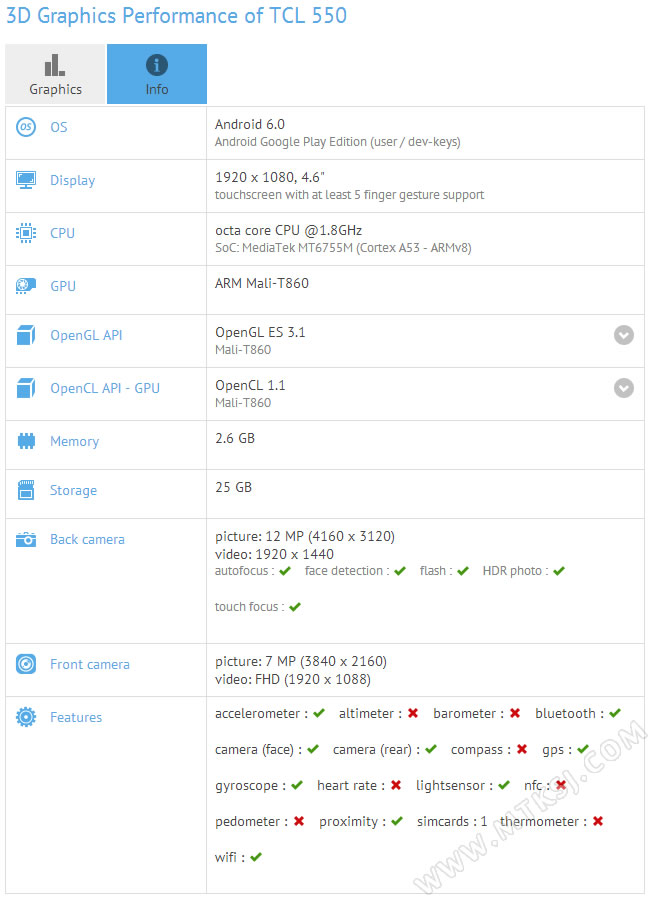The image size is (650, 897).
Task: Select 'octa core CPU @1.8GHz' text
Action: pos(288,231)
